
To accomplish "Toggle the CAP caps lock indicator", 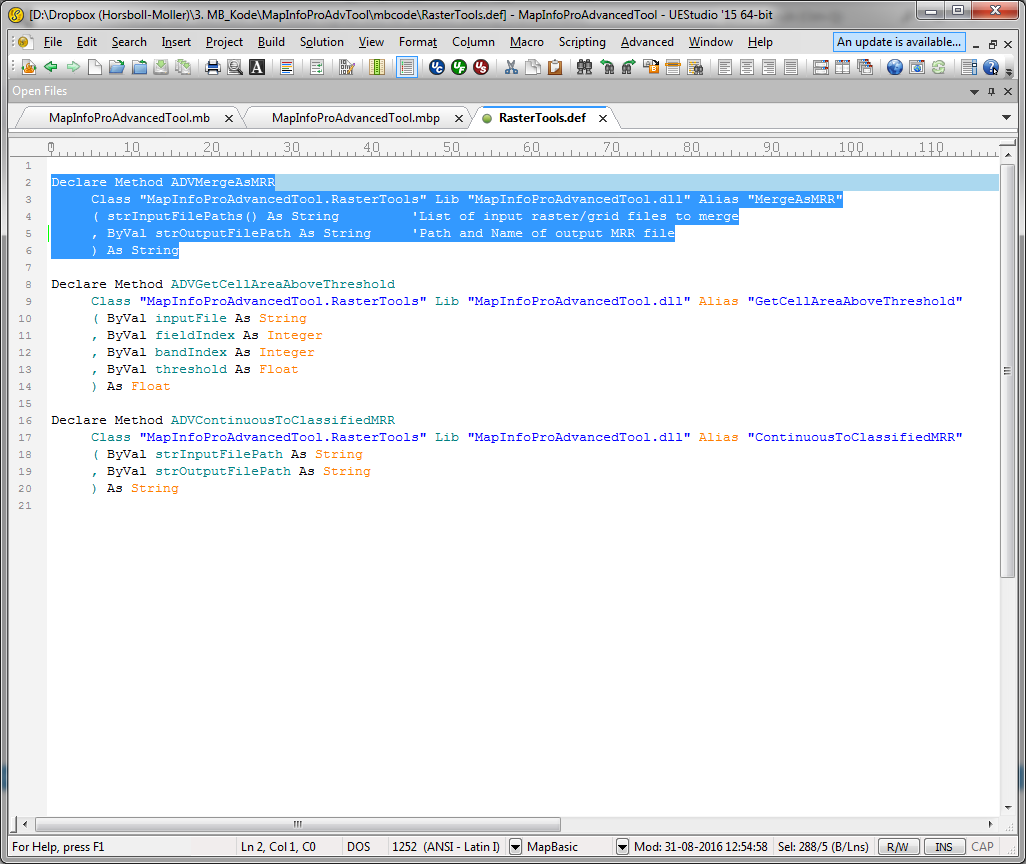I will (x=982, y=847).
